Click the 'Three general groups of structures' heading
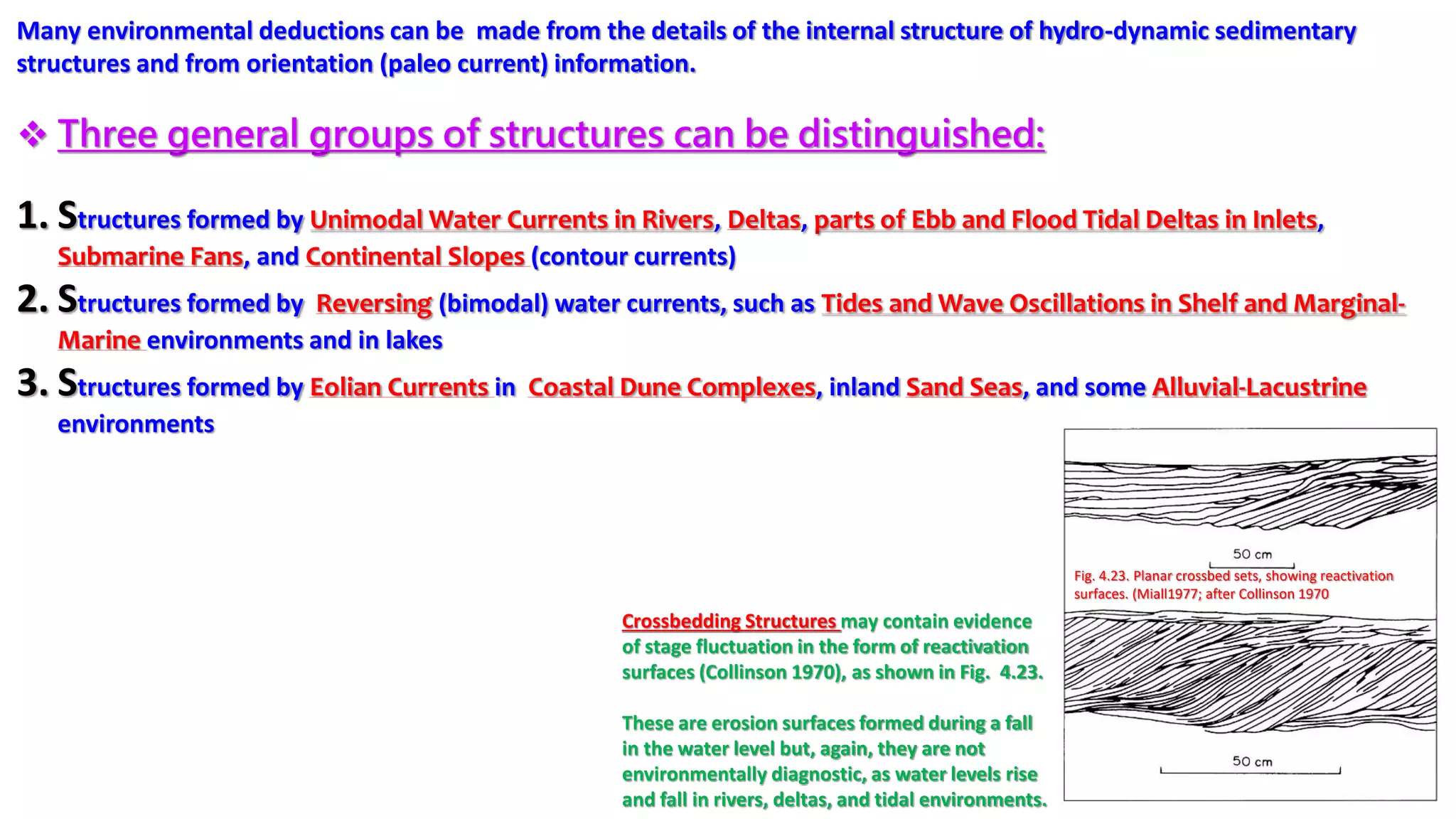The image size is (1456, 819). click(x=551, y=134)
